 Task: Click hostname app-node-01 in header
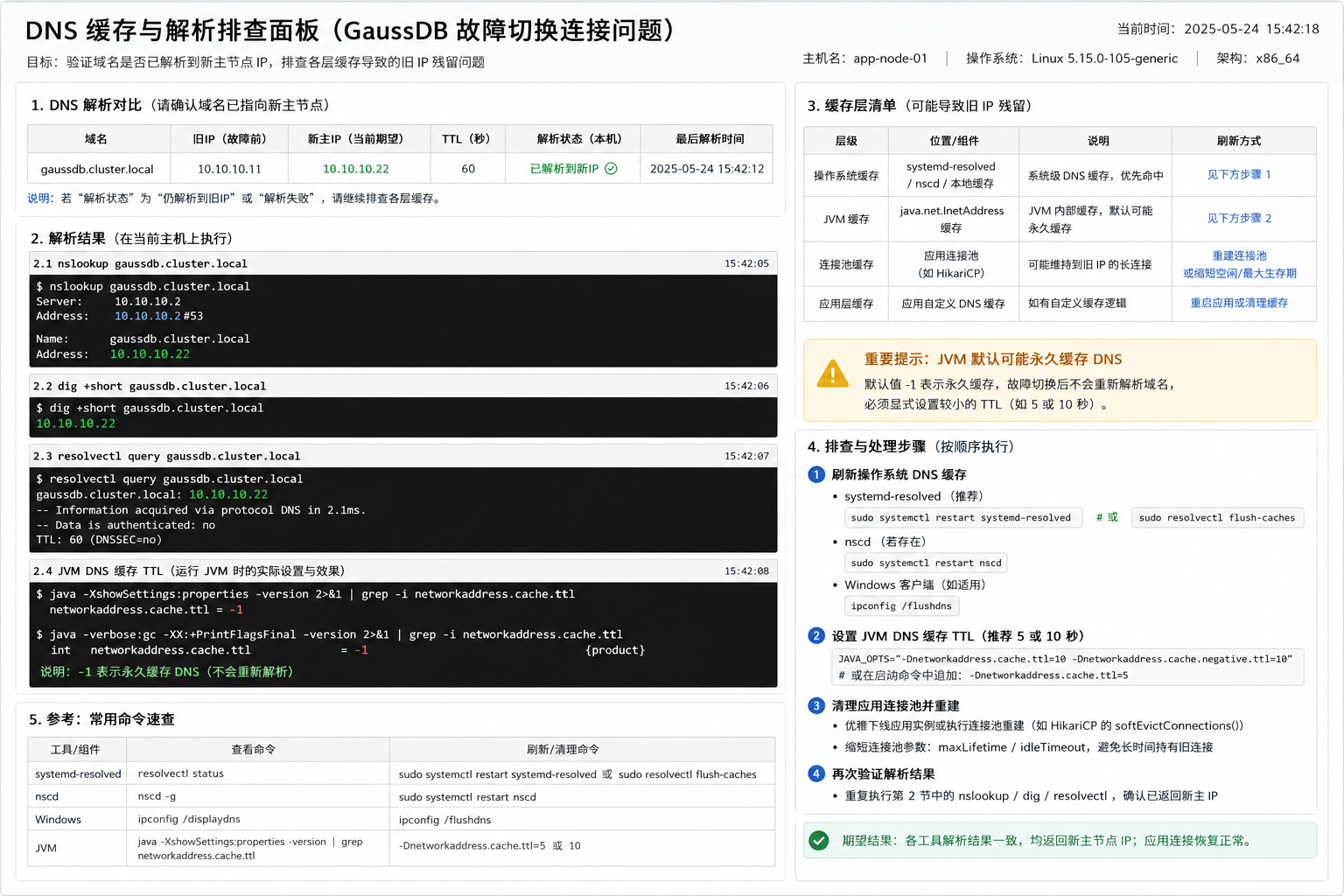click(890, 59)
